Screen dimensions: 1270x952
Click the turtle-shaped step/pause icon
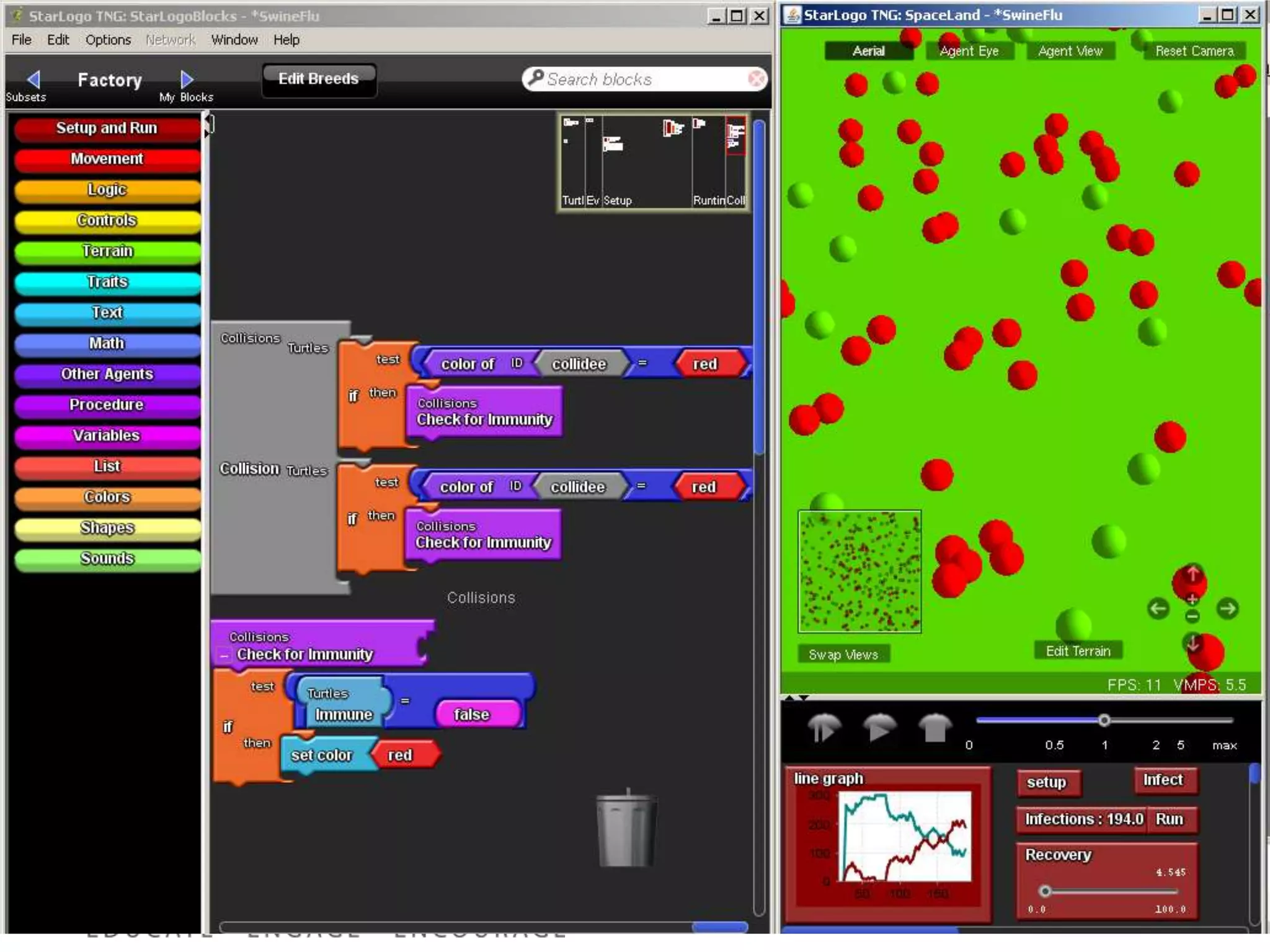click(824, 728)
